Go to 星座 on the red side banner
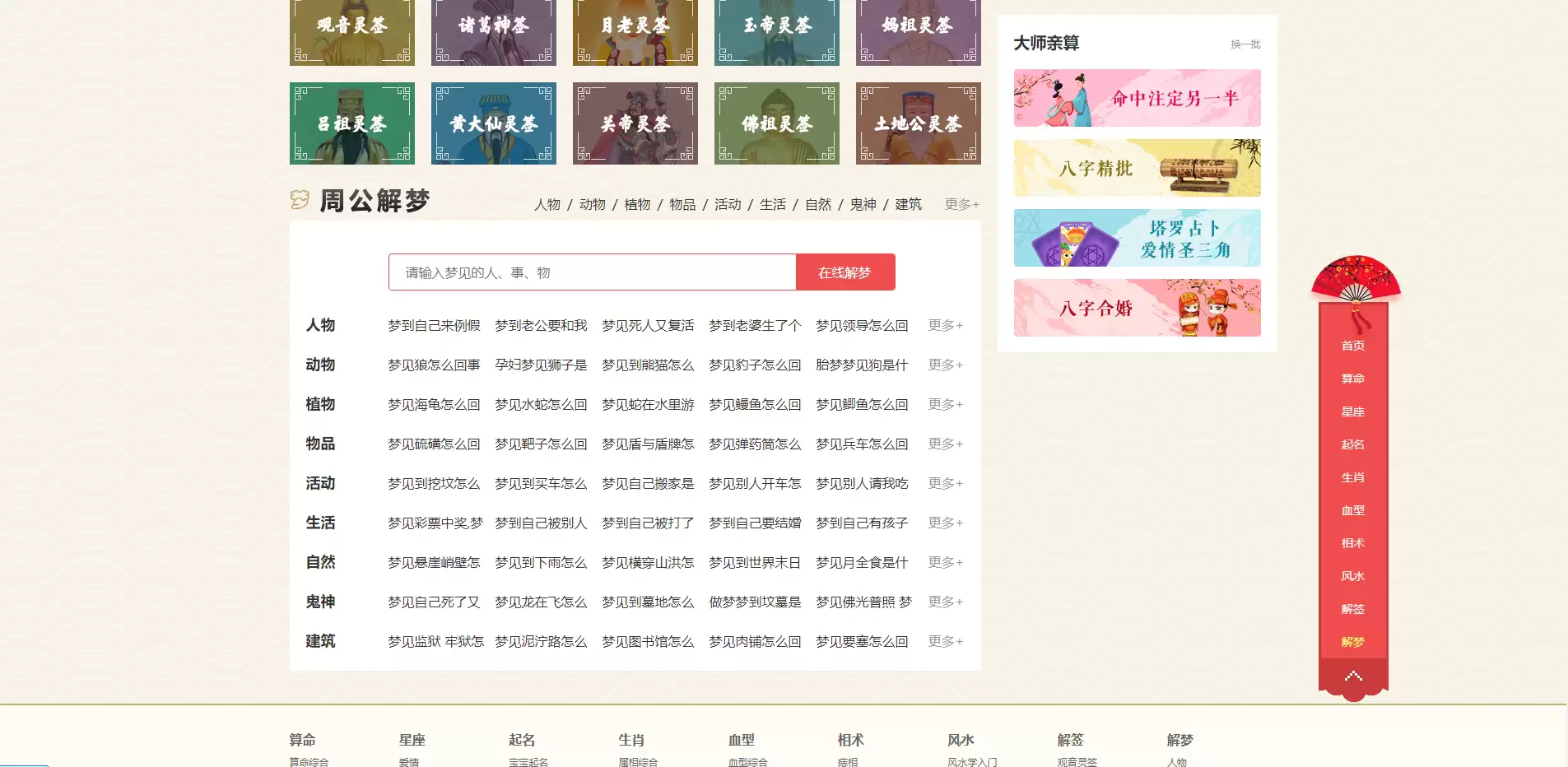1568x767 pixels. click(x=1353, y=411)
